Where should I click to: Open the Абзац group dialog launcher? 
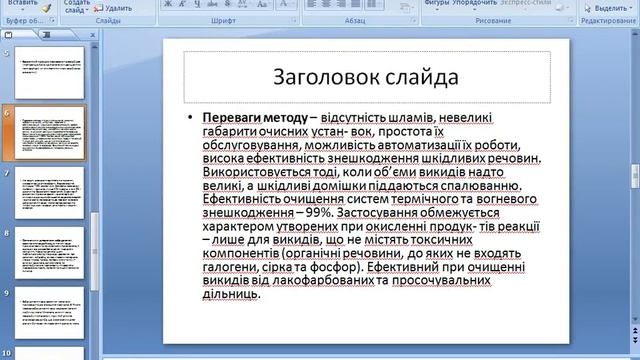tap(413, 20)
